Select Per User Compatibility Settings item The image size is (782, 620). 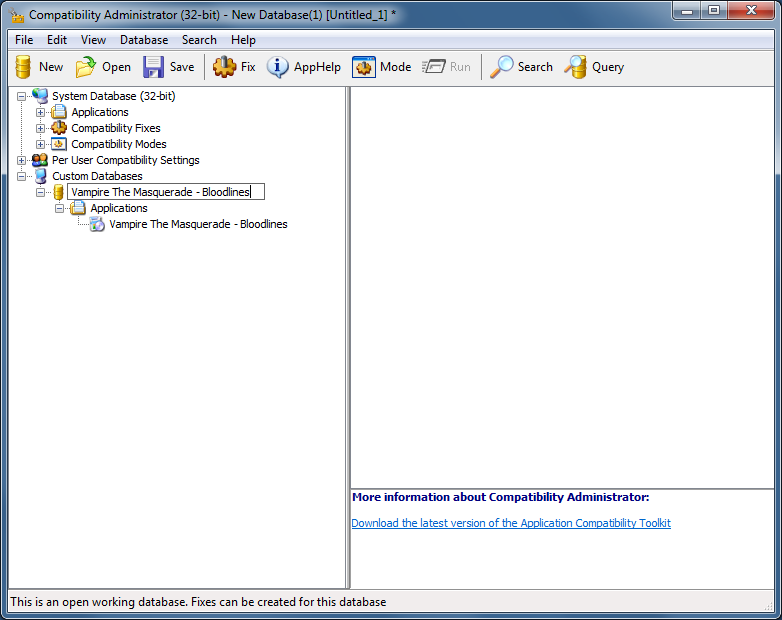click(x=126, y=160)
